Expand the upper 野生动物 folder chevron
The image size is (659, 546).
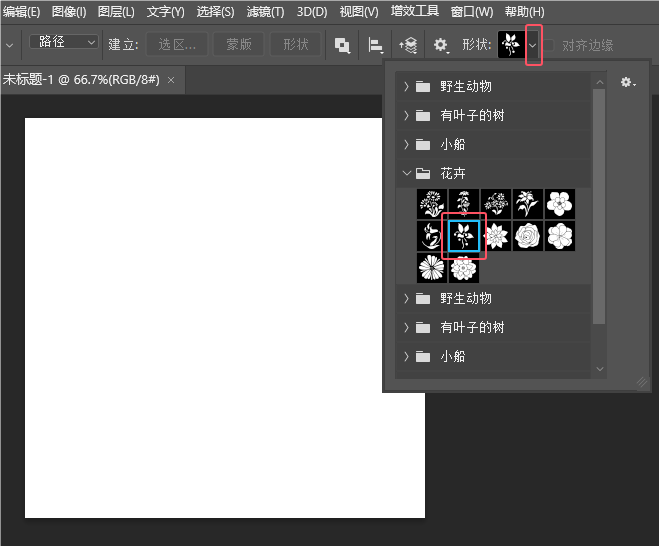tap(406, 86)
